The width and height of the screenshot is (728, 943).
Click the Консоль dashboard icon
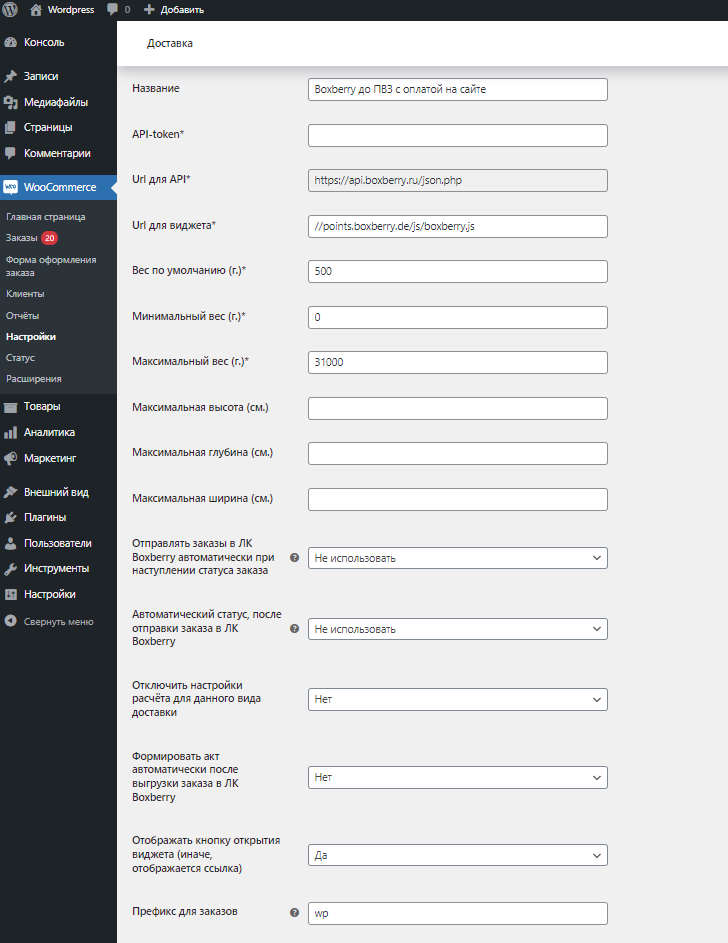click(x=11, y=43)
